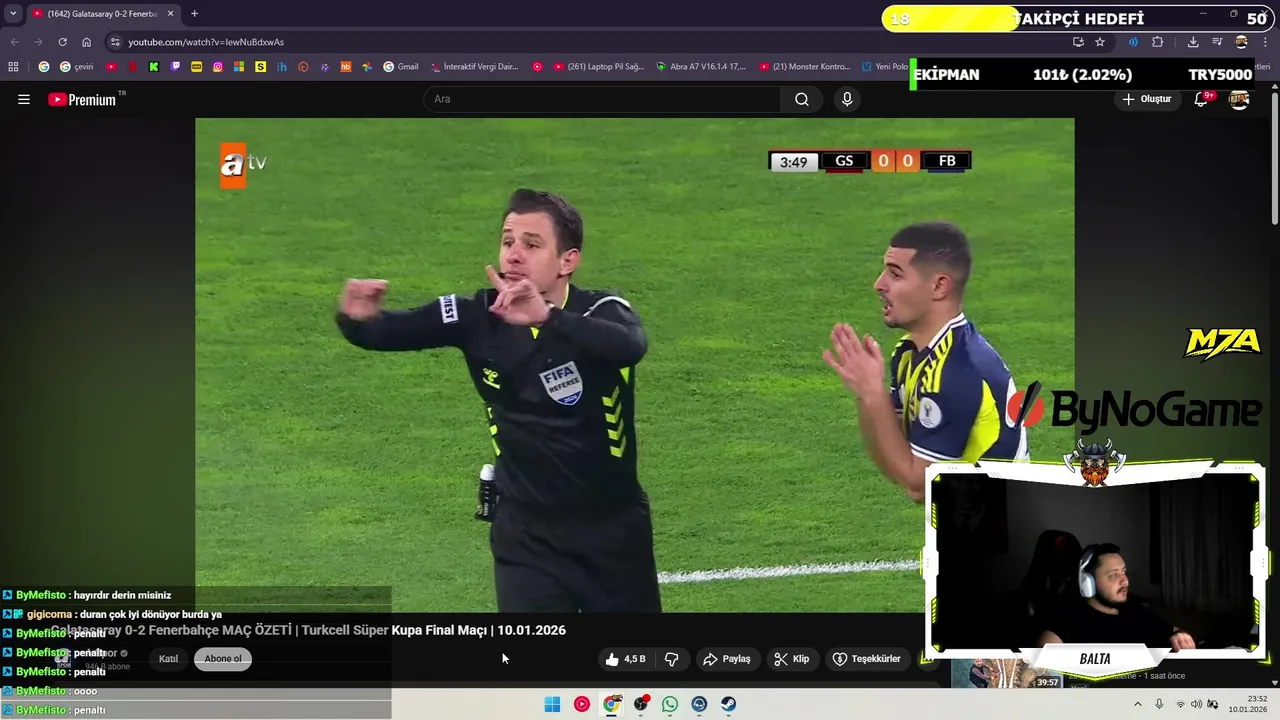Open the Twitch bookmark icon

175,67
